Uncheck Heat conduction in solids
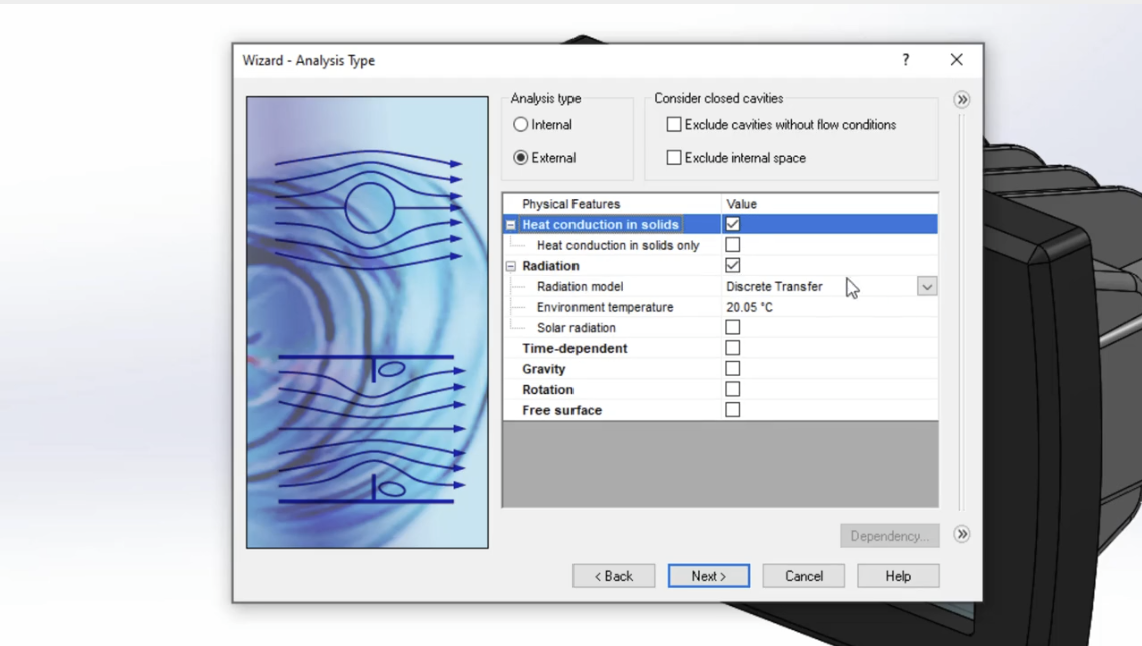This screenshot has height=646, width=1142. [732, 224]
